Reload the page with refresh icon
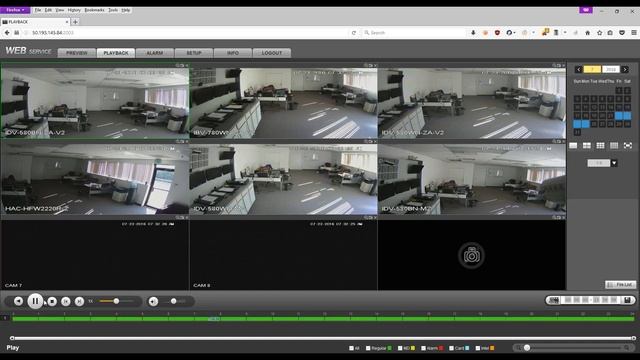 [353, 33]
